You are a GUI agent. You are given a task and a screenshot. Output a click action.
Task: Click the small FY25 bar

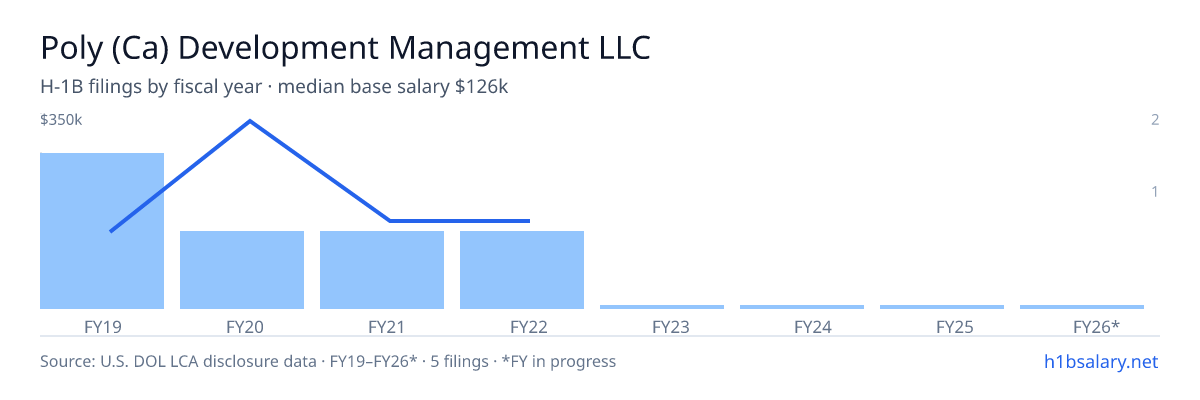(x=942, y=307)
